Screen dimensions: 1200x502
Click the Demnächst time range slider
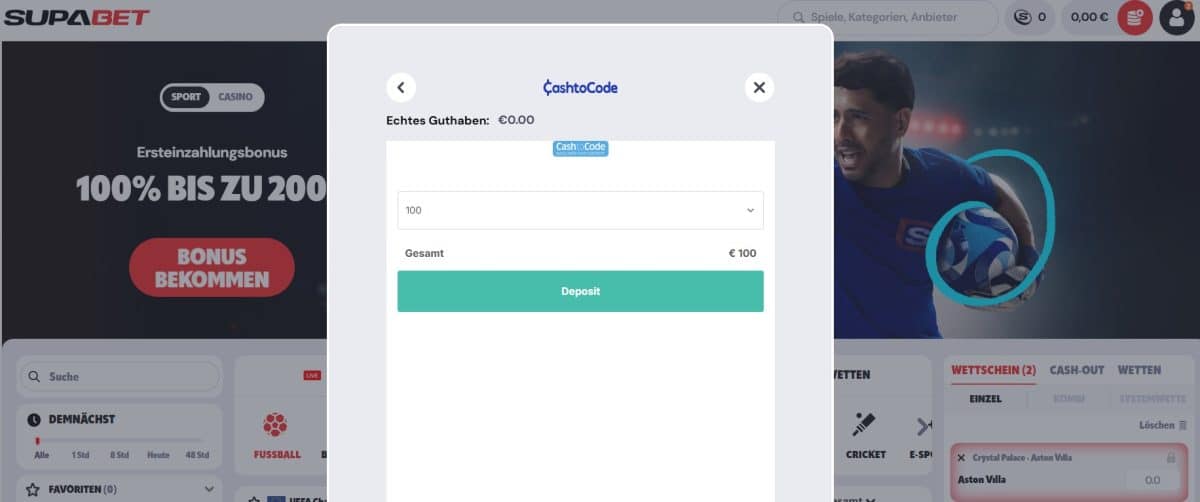119,440
